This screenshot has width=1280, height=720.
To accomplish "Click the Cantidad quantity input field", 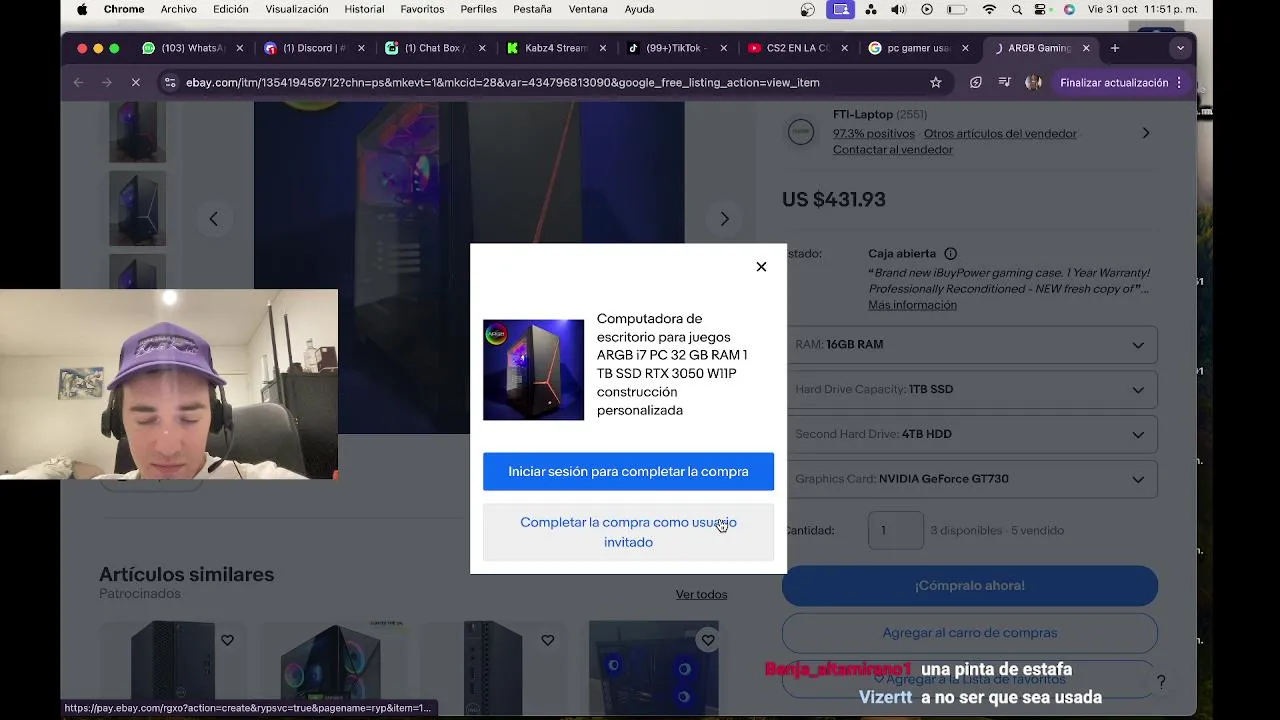I will pos(895,531).
